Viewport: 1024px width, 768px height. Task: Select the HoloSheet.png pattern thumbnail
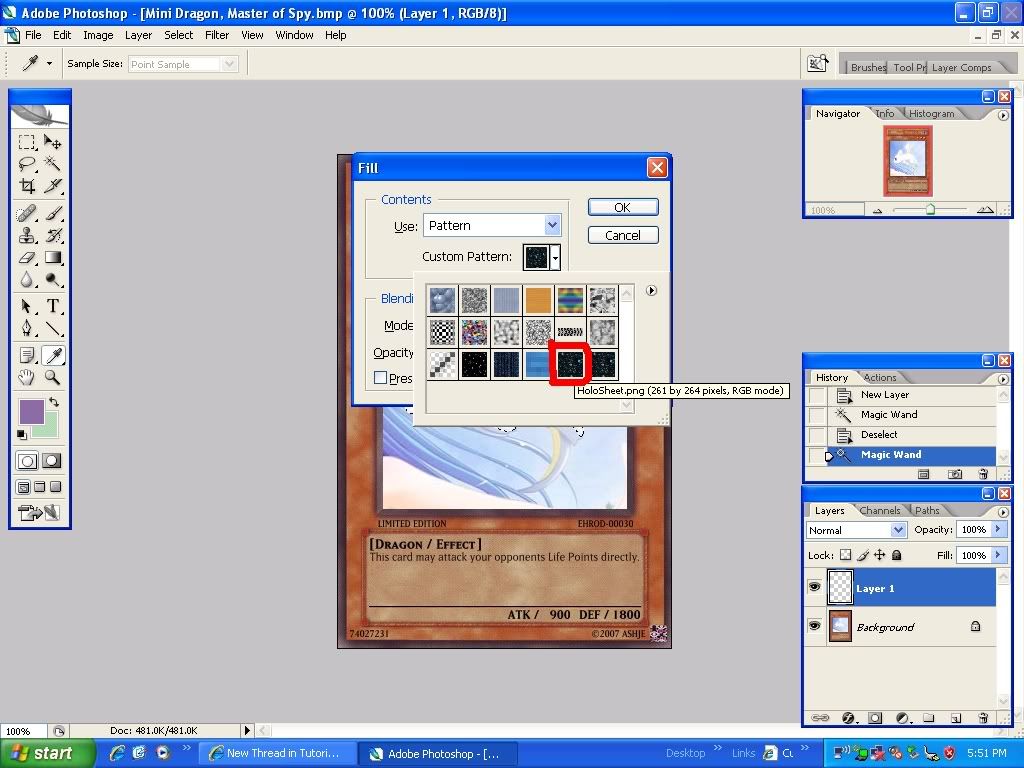point(570,364)
